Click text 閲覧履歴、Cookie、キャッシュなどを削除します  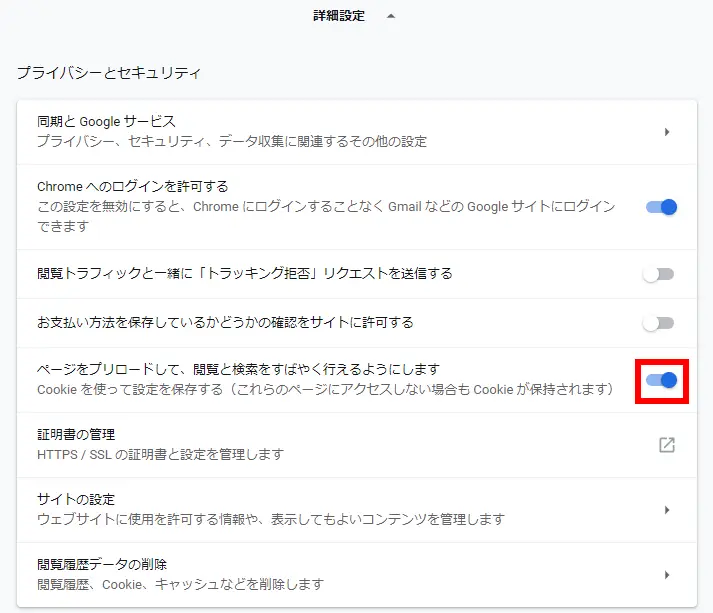pos(181,584)
